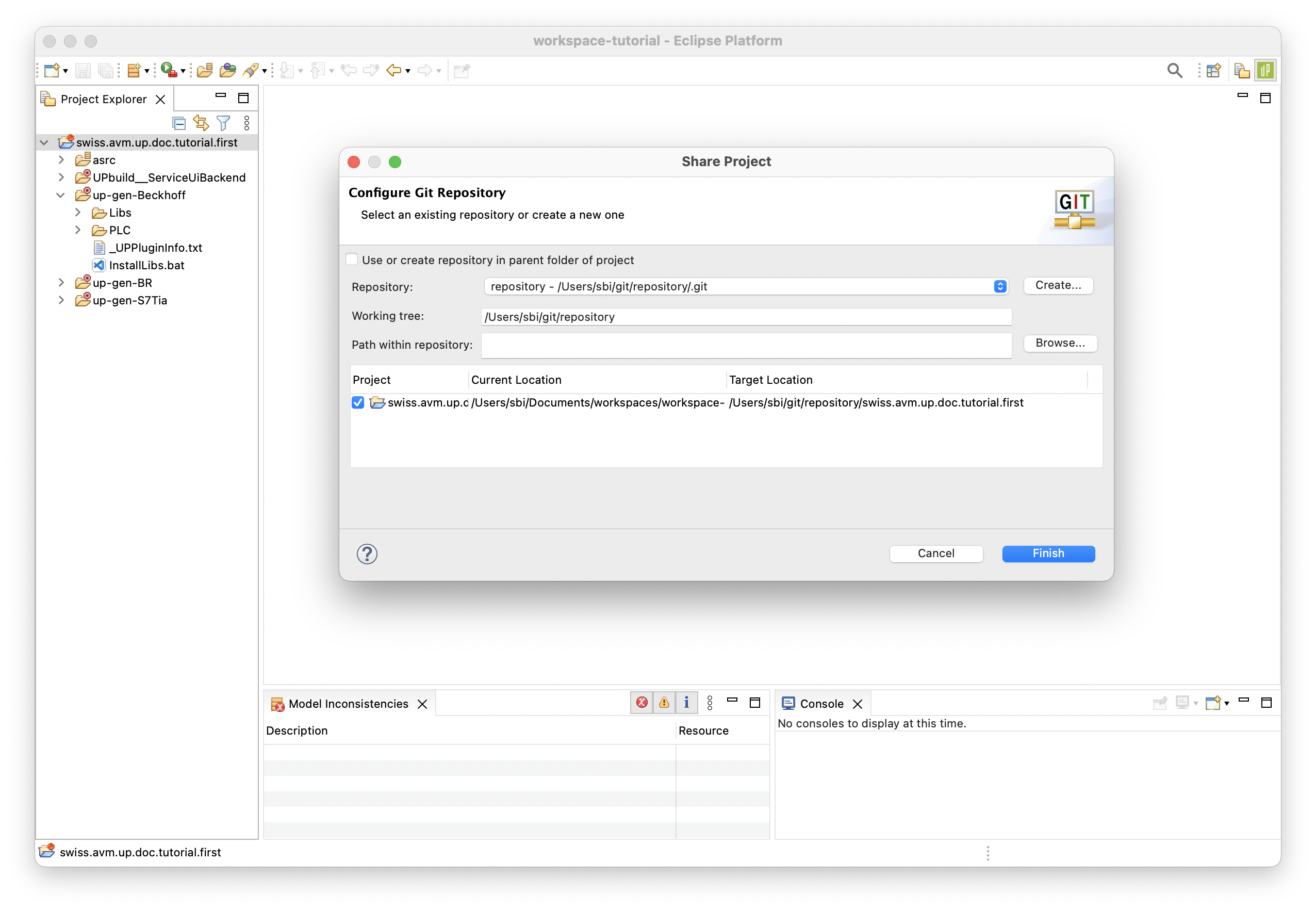The width and height of the screenshot is (1316, 910).
Task: Click the Create... repository button
Action: click(x=1058, y=286)
